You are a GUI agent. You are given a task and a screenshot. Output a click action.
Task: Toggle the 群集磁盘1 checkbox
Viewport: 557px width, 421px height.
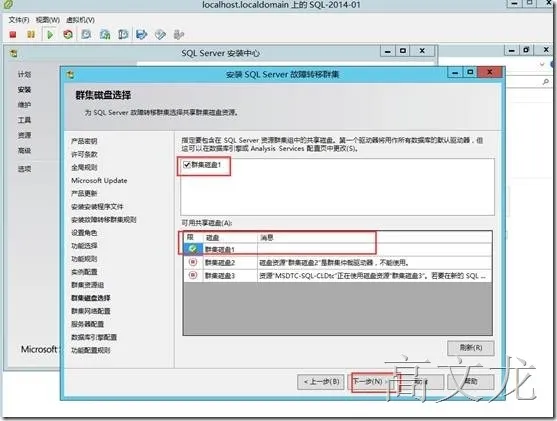pos(186,164)
